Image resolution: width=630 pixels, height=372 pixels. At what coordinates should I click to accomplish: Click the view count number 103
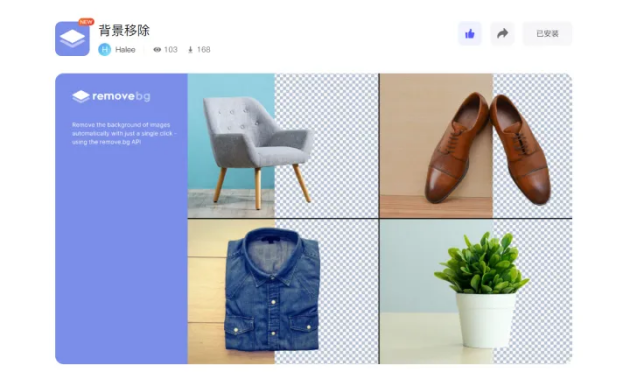(x=171, y=49)
